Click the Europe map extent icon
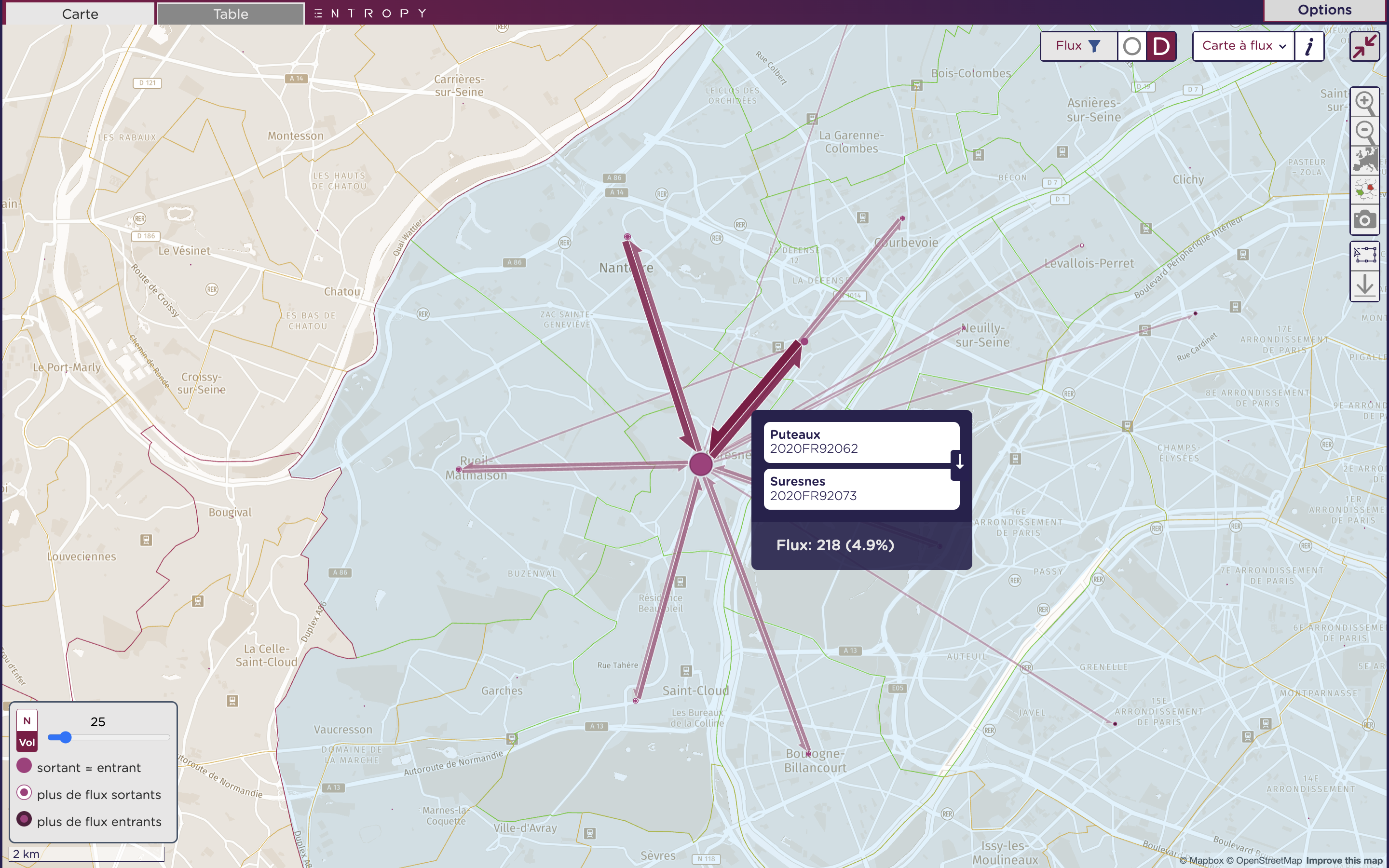This screenshot has width=1389, height=868. (1364, 160)
